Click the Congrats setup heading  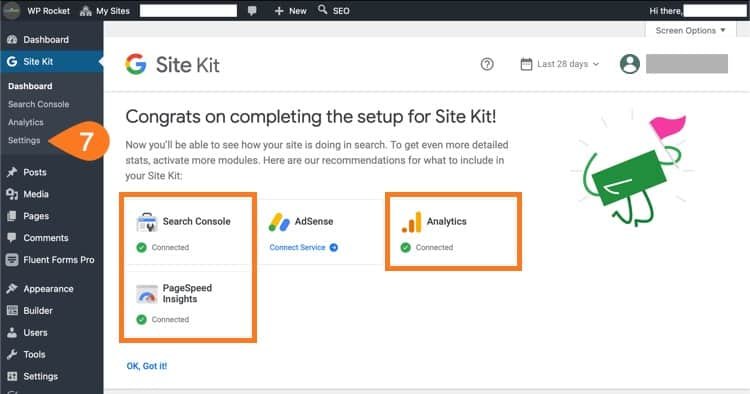click(311, 116)
